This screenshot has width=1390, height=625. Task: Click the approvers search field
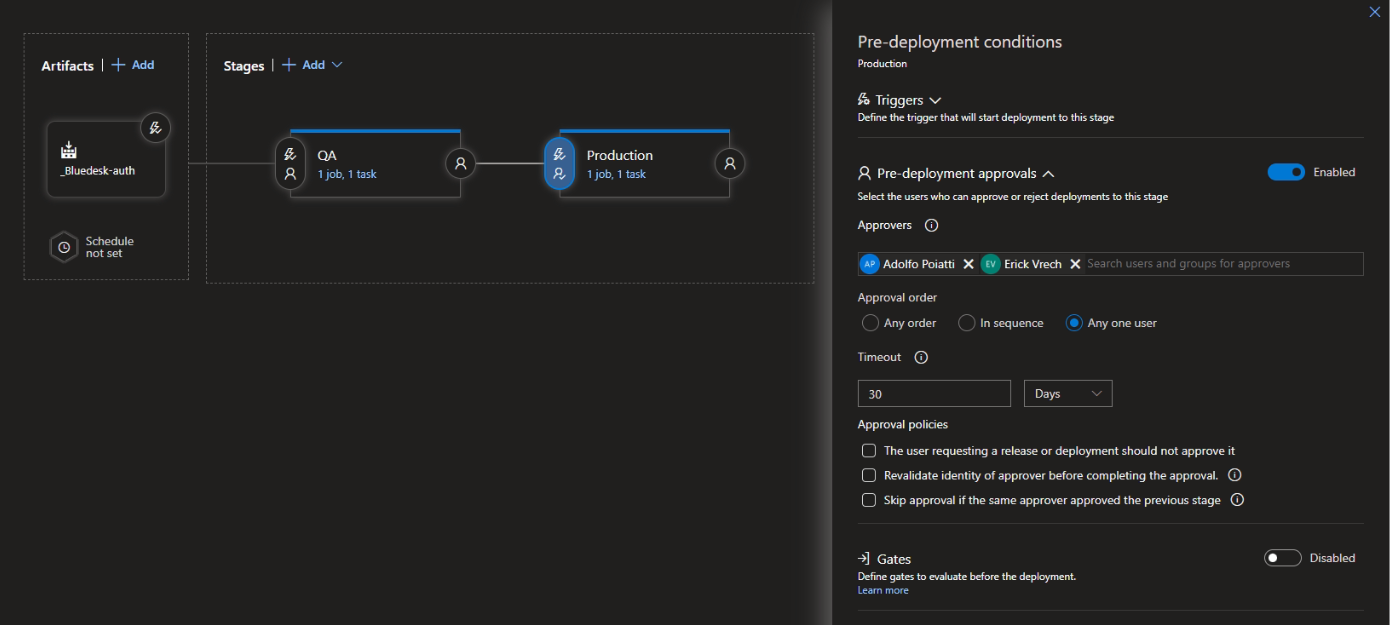1223,264
